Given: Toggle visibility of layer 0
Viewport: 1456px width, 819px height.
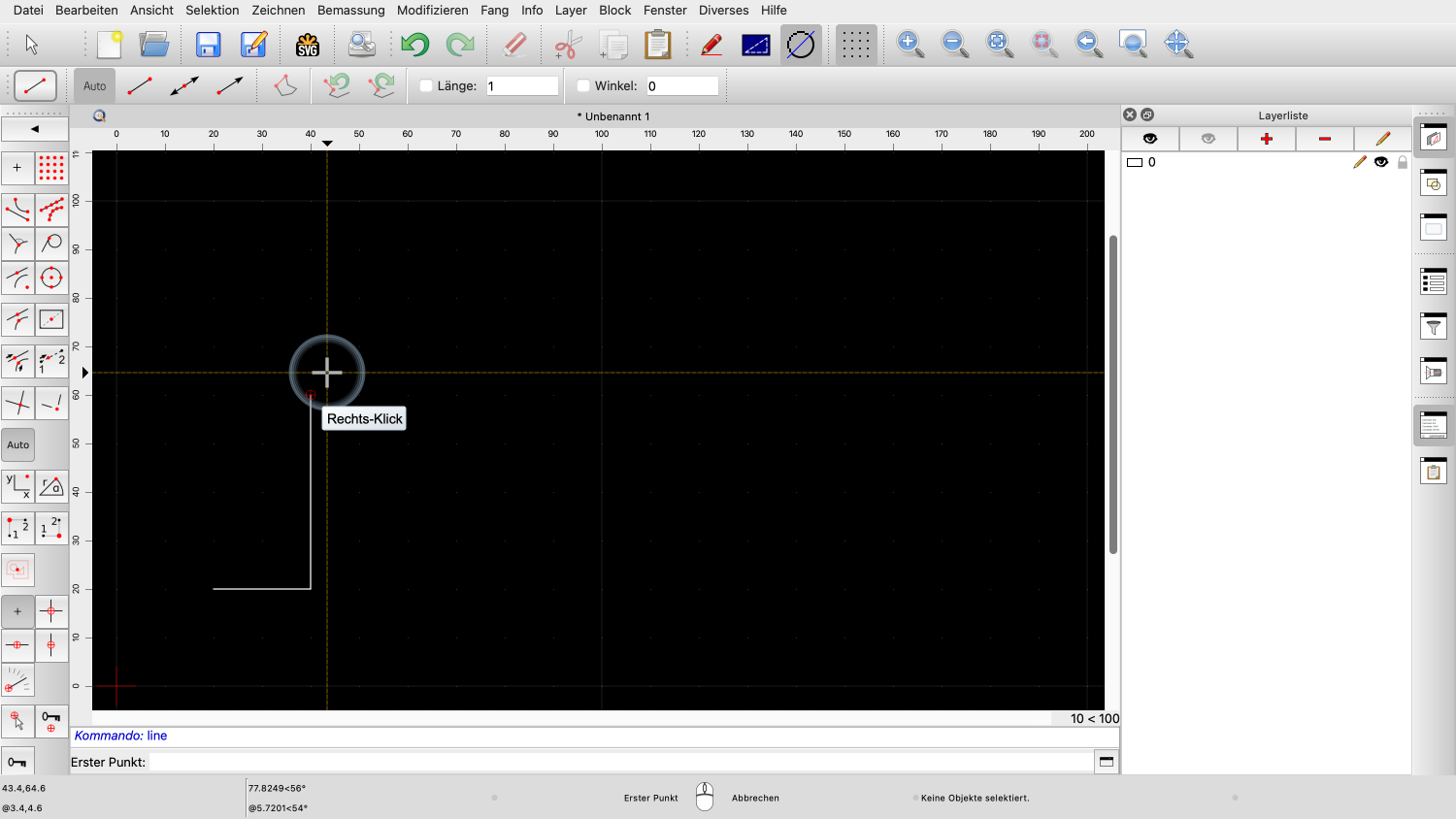Looking at the screenshot, I should (x=1380, y=162).
